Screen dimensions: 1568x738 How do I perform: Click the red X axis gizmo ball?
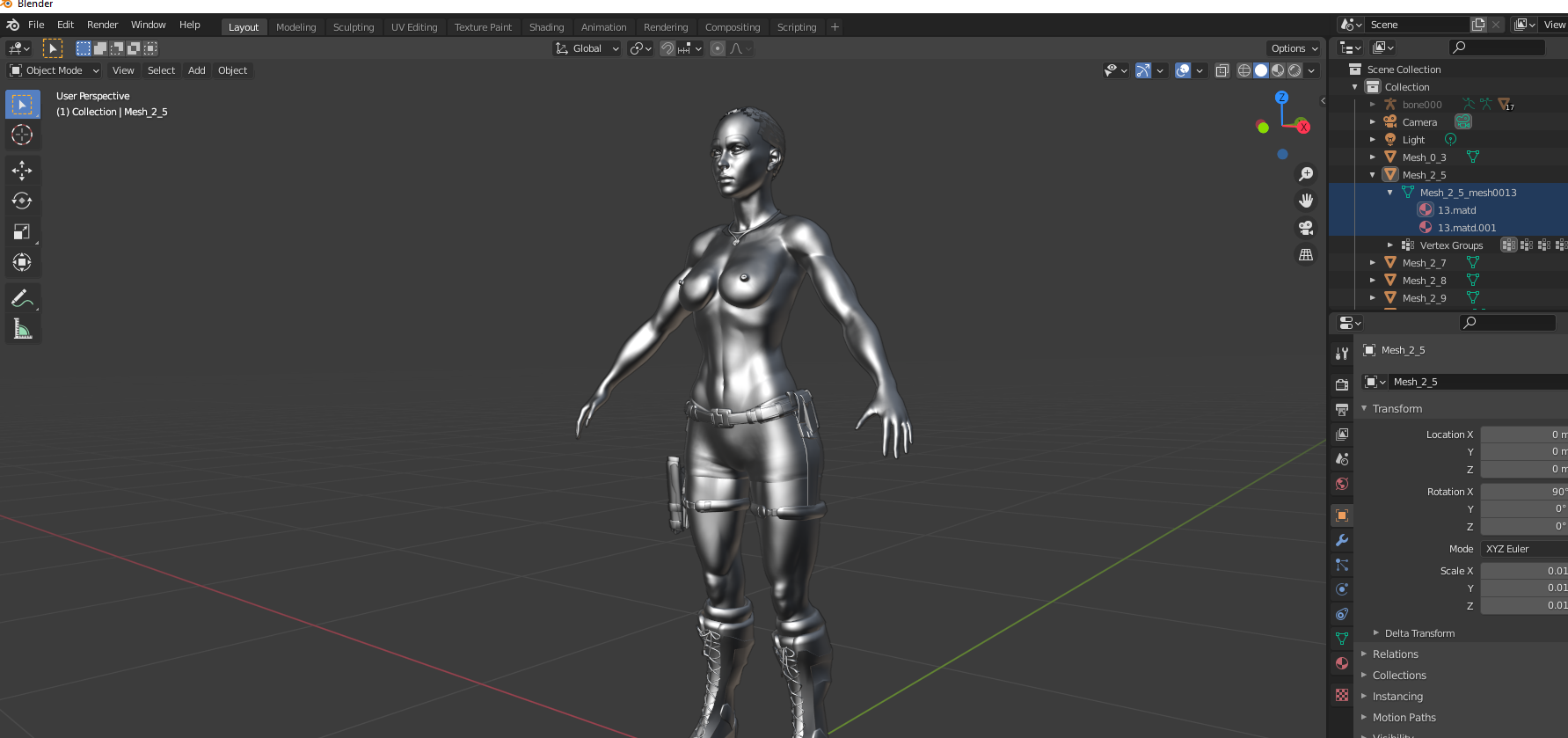coord(1303,127)
